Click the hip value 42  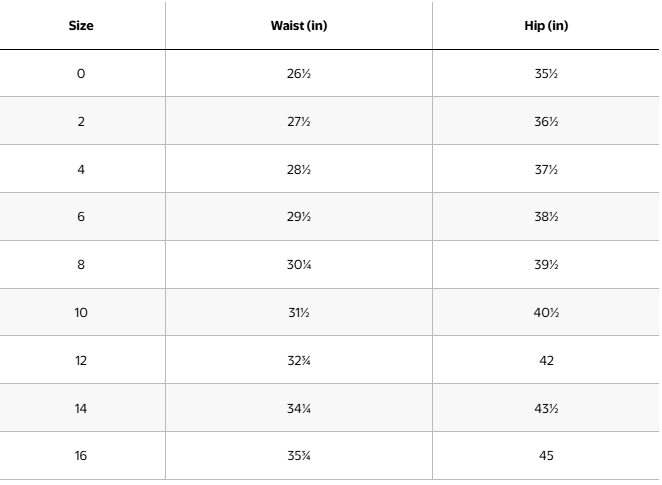(x=546, y=361)
